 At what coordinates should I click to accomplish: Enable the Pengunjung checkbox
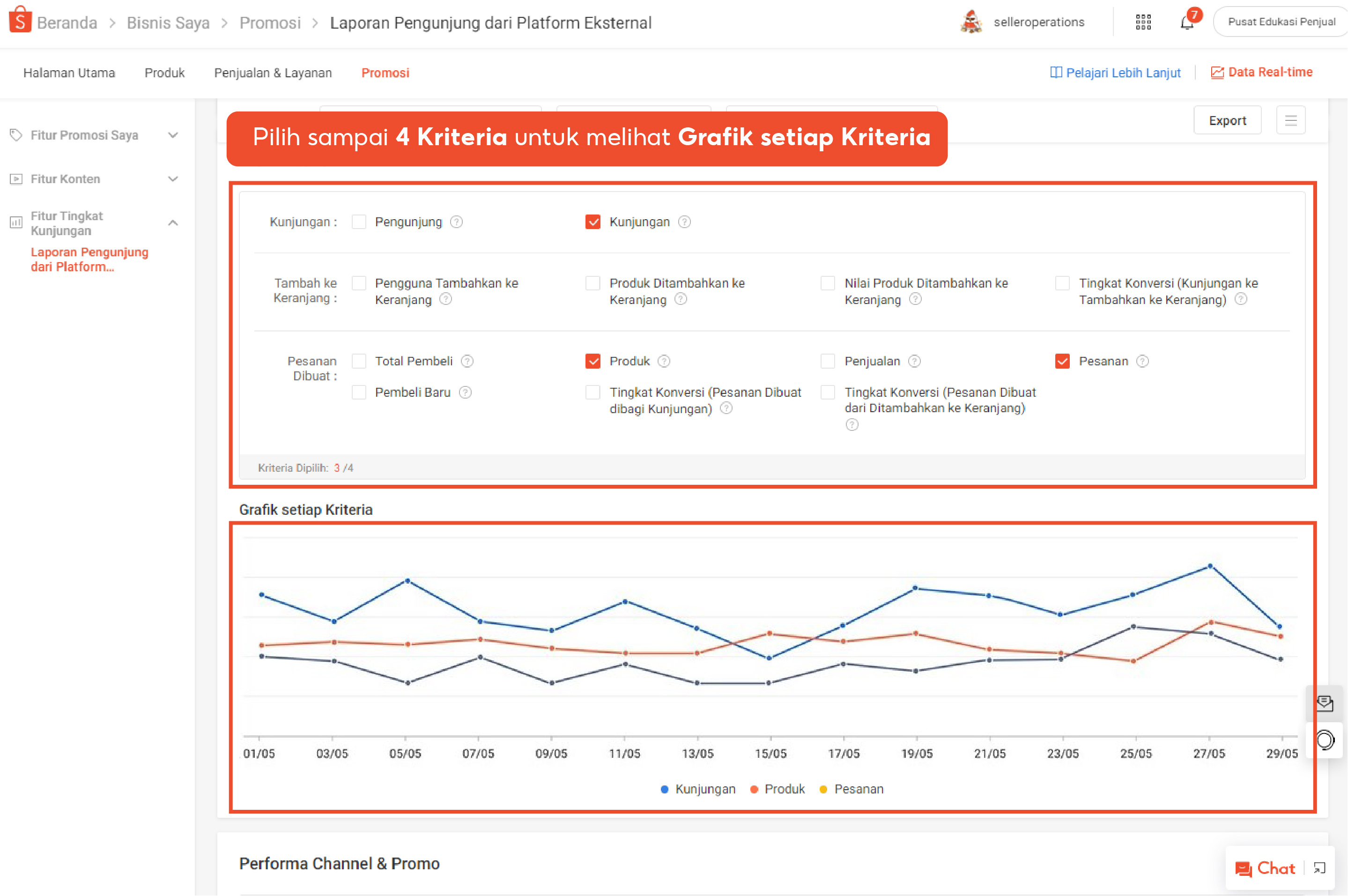(359, 222)
